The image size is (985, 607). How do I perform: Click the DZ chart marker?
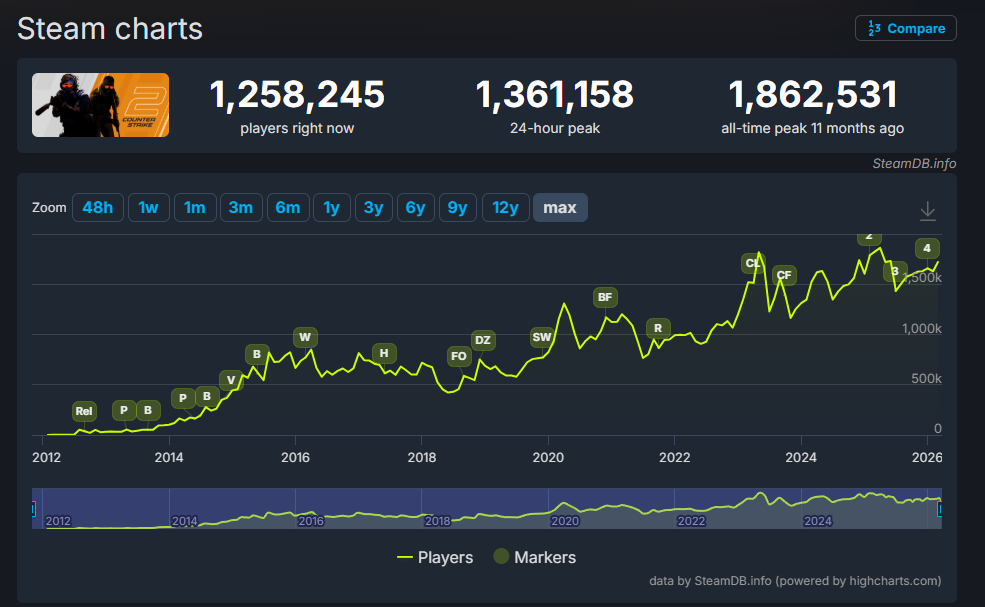482,340
